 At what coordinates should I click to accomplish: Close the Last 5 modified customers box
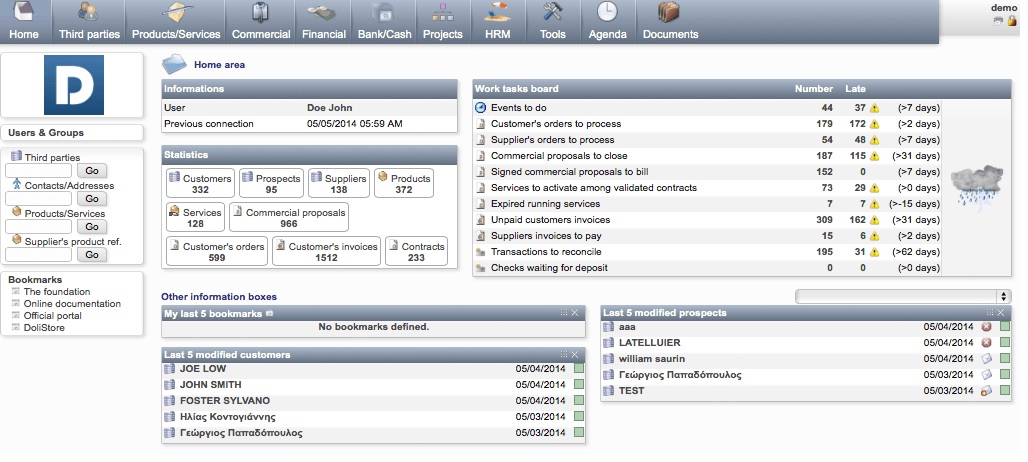coord(575,355)
